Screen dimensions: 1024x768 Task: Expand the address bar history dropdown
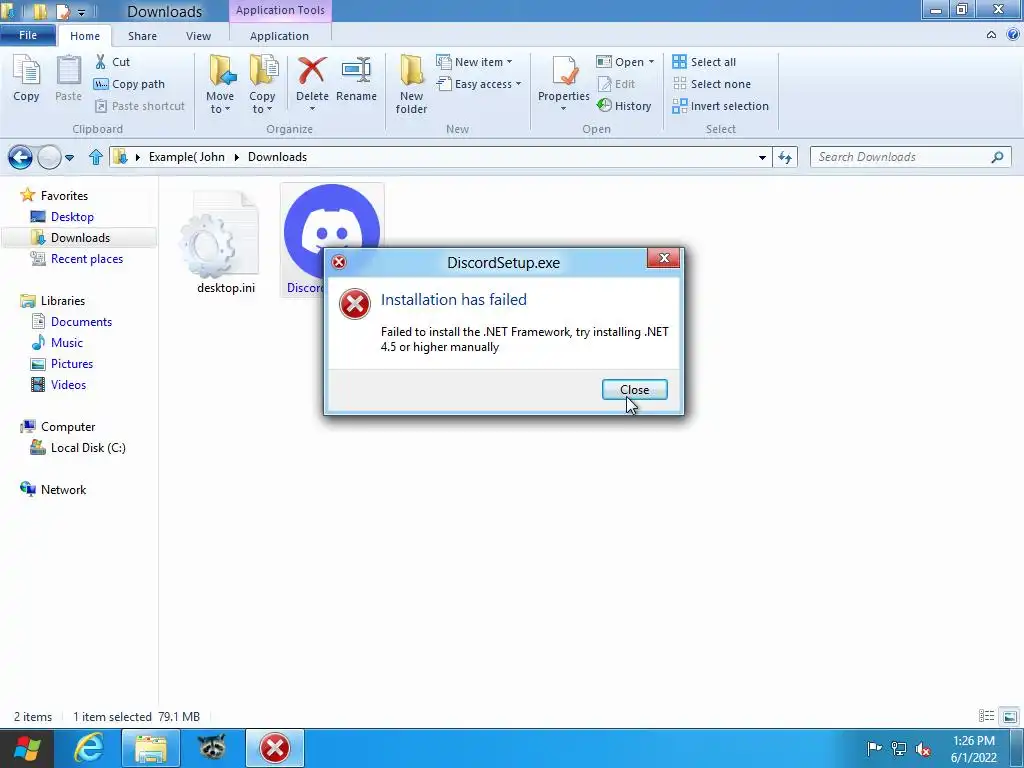762,157
